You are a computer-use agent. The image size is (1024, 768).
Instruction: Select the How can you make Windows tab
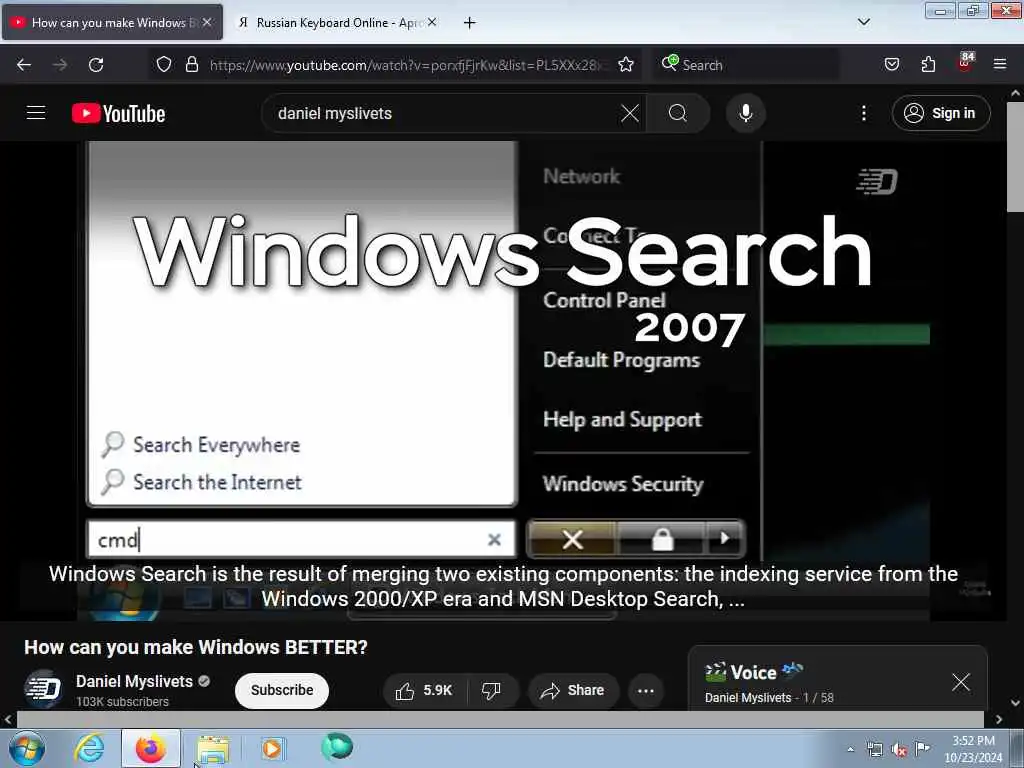click(112, 23)
